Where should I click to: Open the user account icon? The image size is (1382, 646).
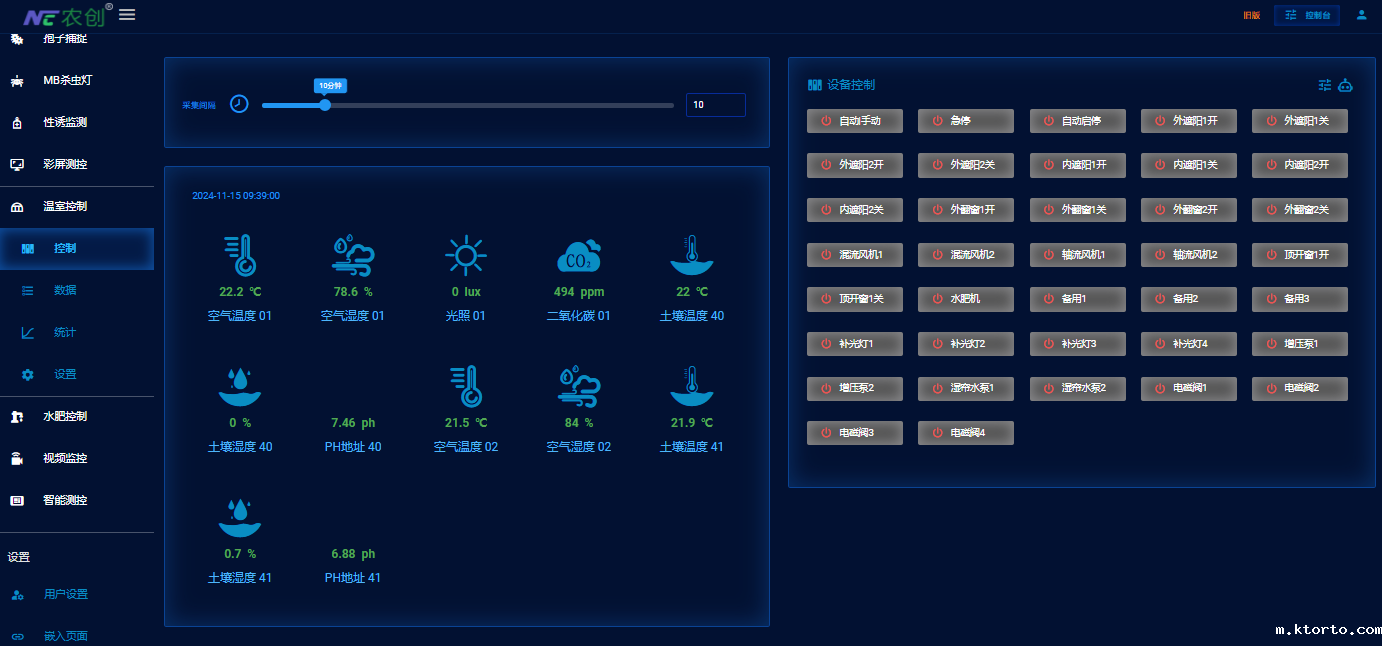(1361, 15)
